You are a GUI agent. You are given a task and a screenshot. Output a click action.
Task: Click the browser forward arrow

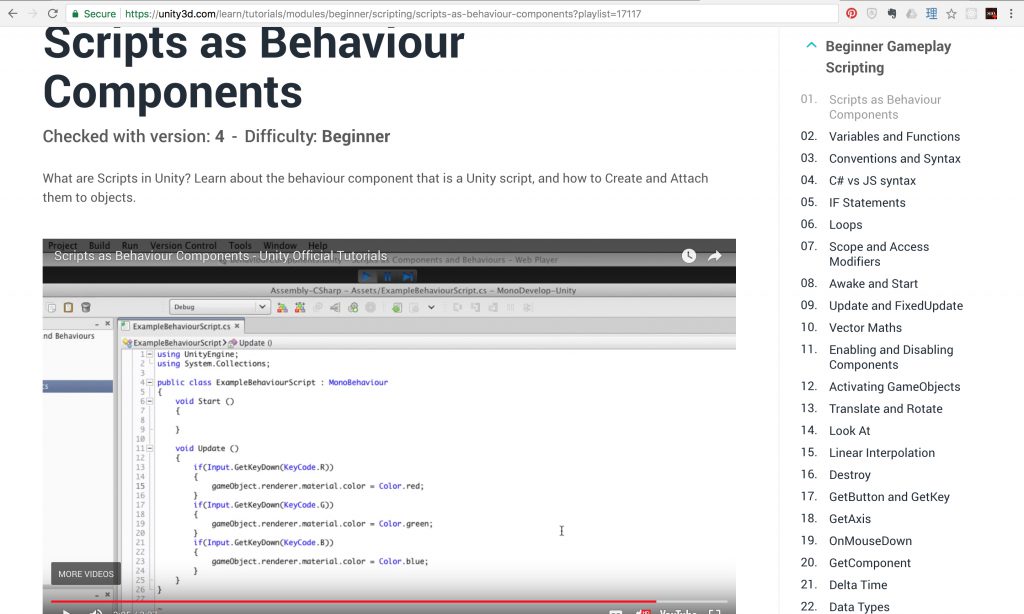click(x=33, y=13)
